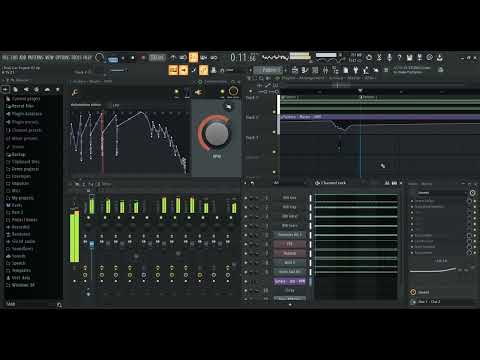Mute the 808 Clap channel
The height and width of the screenshot is (360, 480).
point(246,207)
